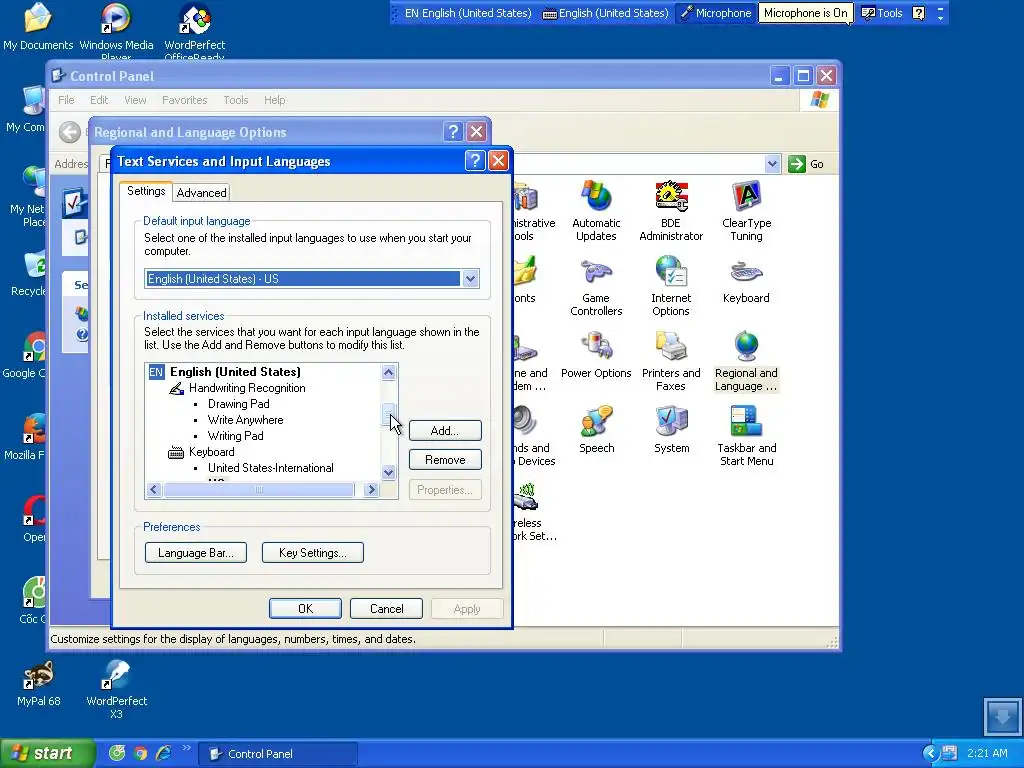
Task: Select Drawing Pad in installed services
Action: pyautogui.click(x=238, y=404)
